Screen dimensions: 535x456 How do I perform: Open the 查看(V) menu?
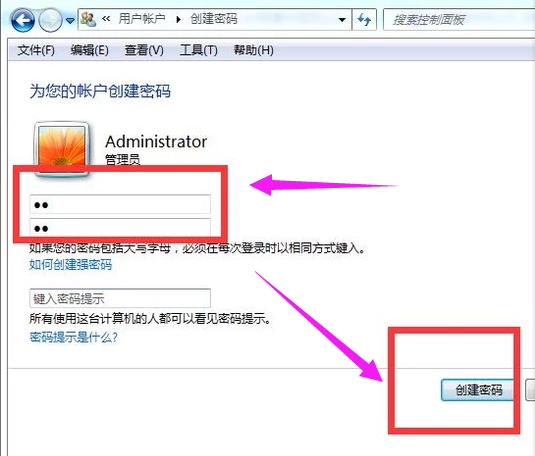[x=144, y=50]
